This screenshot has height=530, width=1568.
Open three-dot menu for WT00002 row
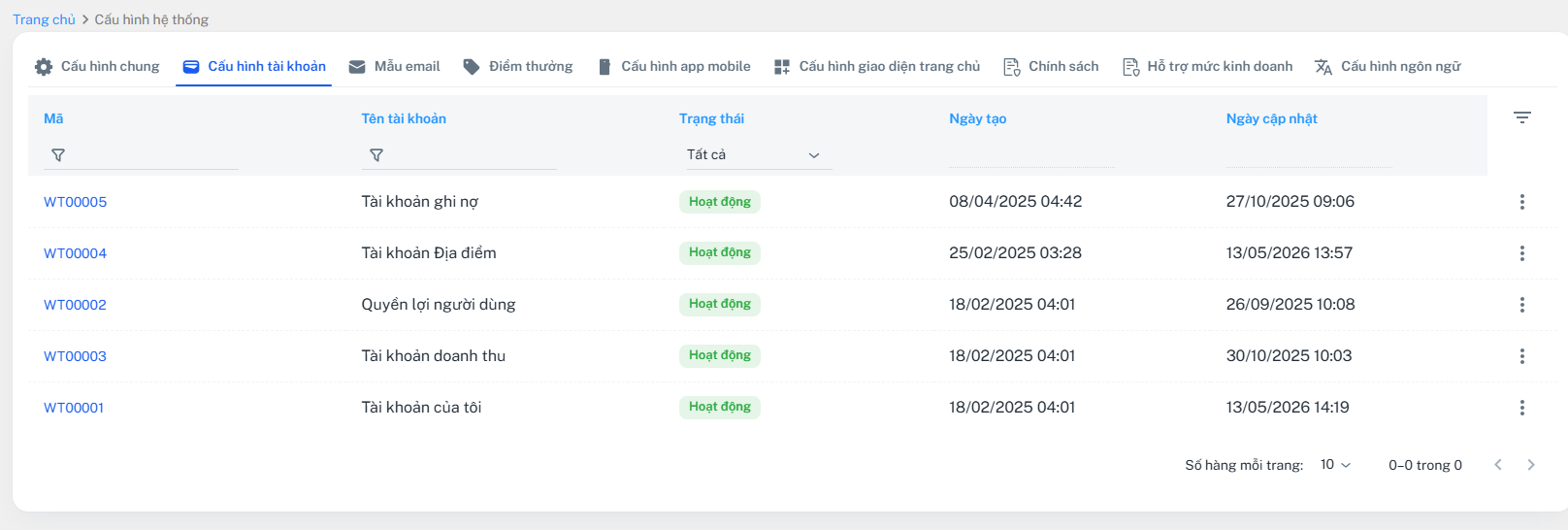(1521, 305)
